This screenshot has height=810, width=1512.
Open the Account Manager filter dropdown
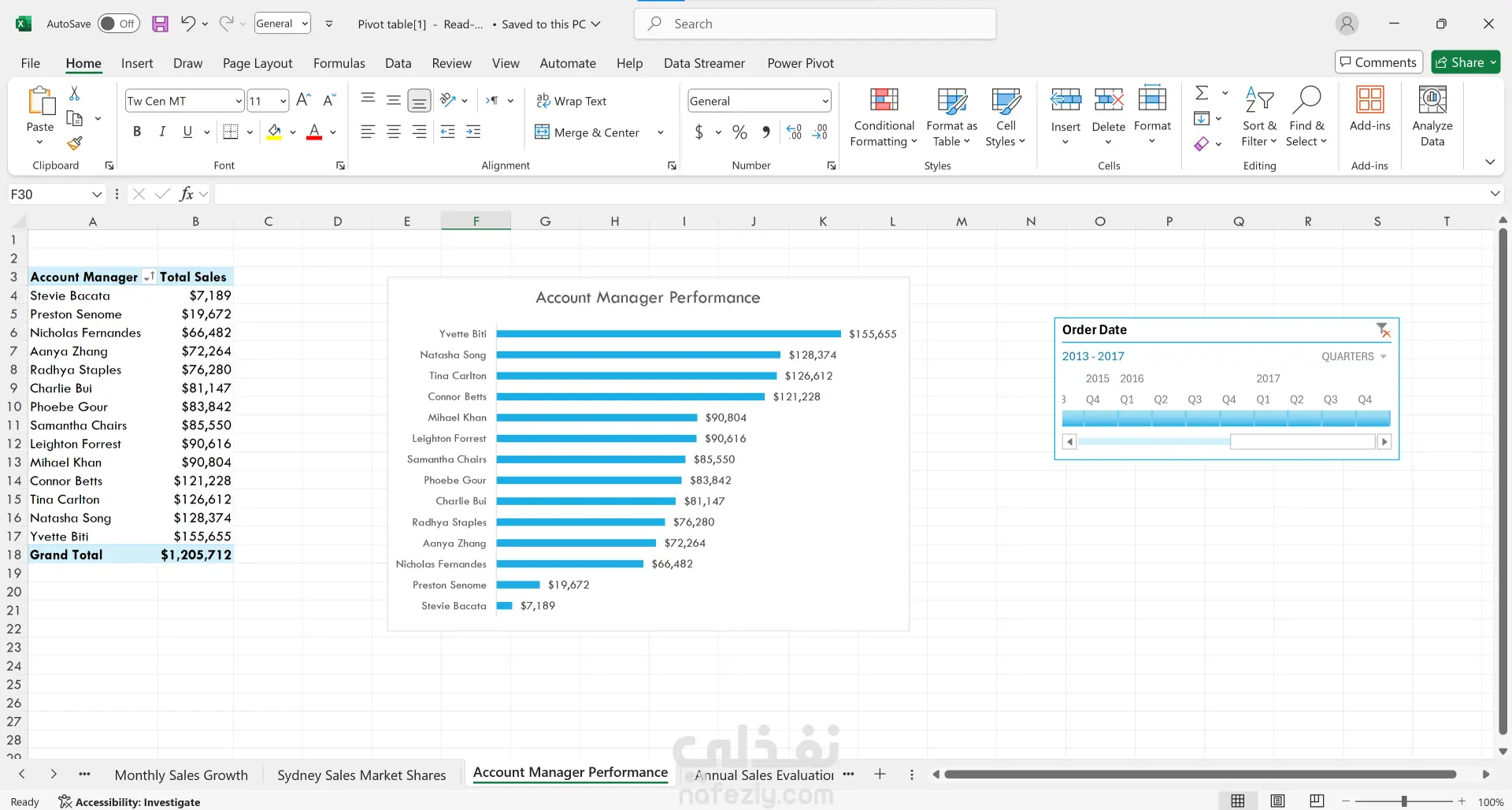click(148, 277)
